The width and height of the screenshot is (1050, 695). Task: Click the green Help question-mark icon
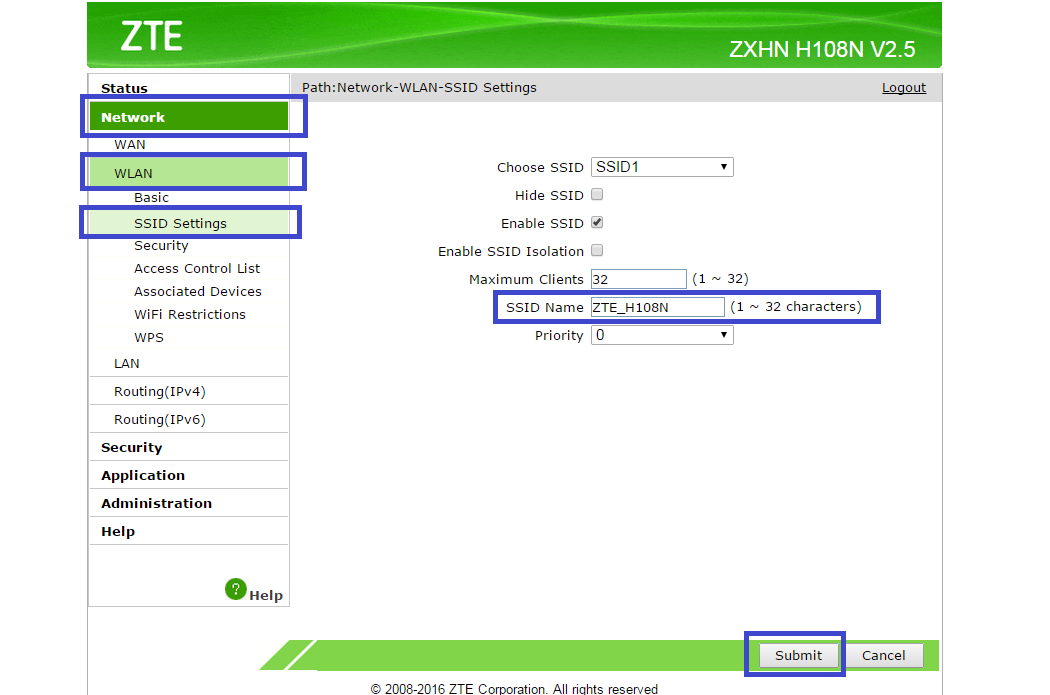(x=236, y=589)
